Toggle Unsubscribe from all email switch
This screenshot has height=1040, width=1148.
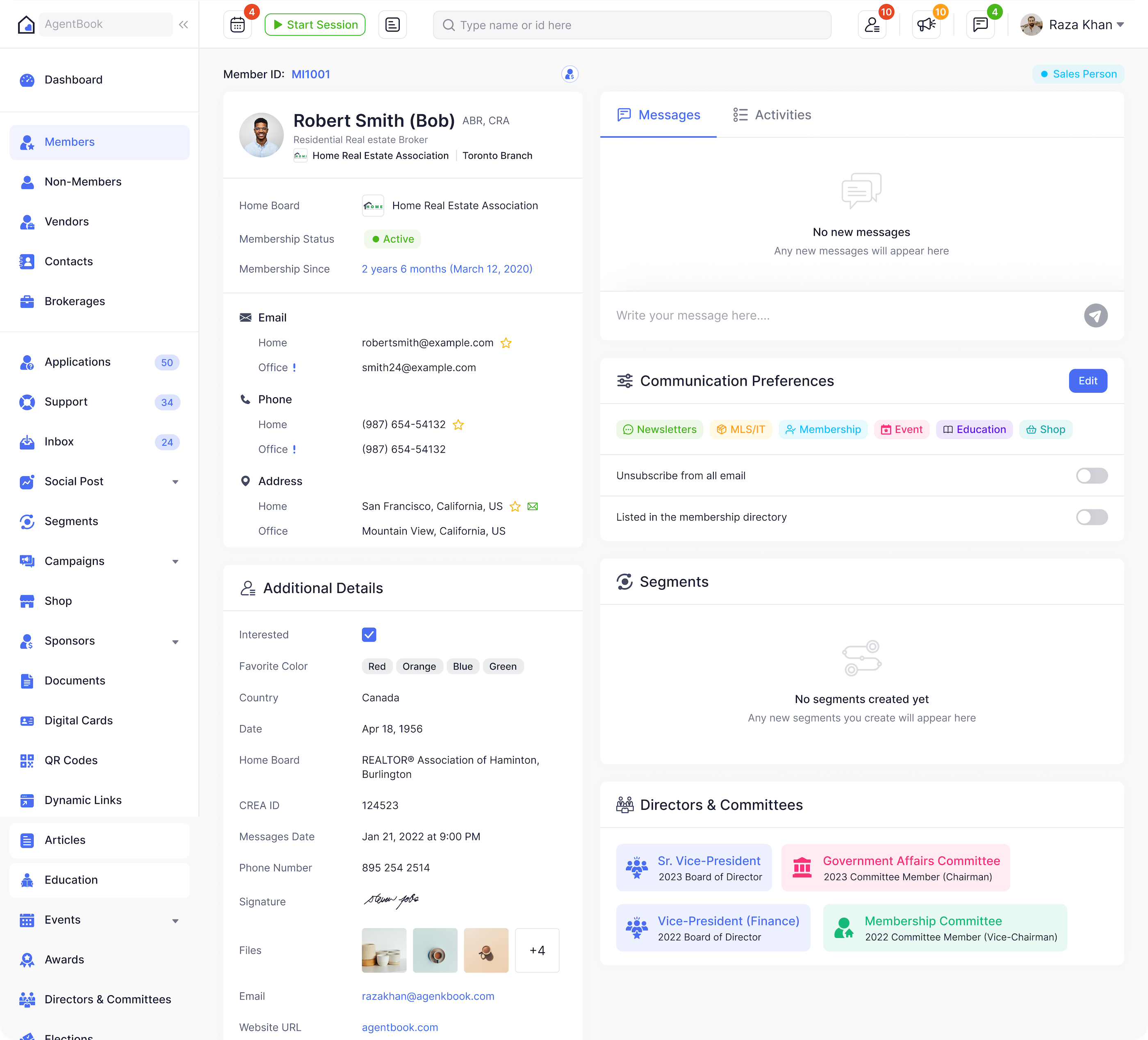(1091, 476)
